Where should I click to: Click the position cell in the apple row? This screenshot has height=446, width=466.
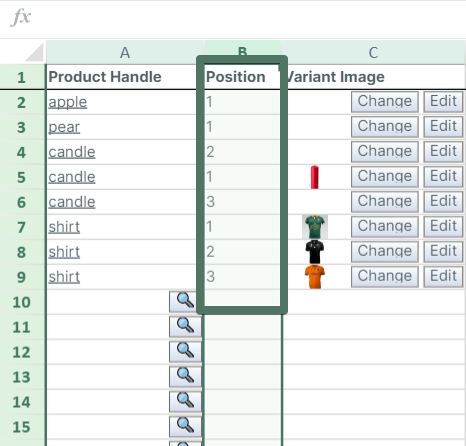pyautogui.click(x=242, y=102)
